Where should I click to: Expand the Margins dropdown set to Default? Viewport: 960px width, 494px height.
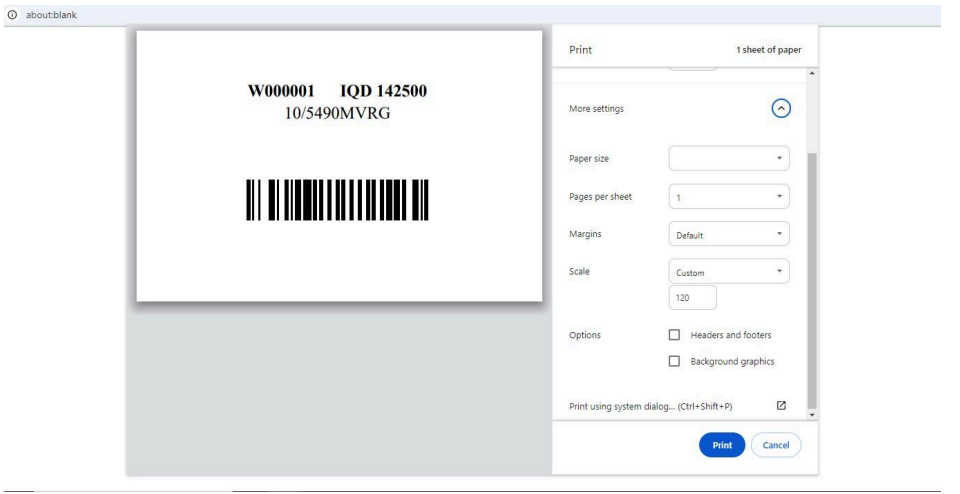728,235
